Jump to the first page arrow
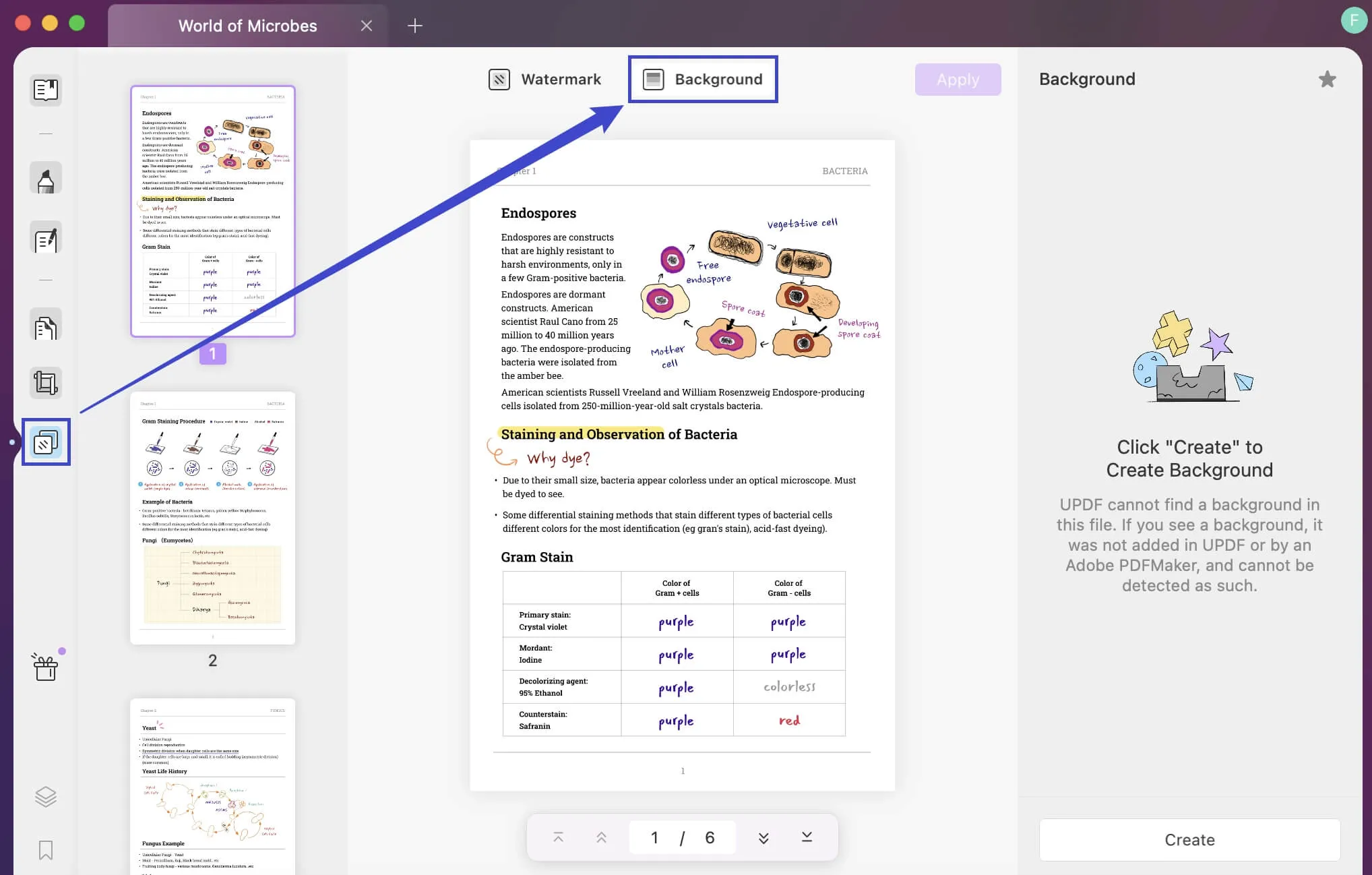The height and width of the screenshot is (875, 1372). pos(558,837)
